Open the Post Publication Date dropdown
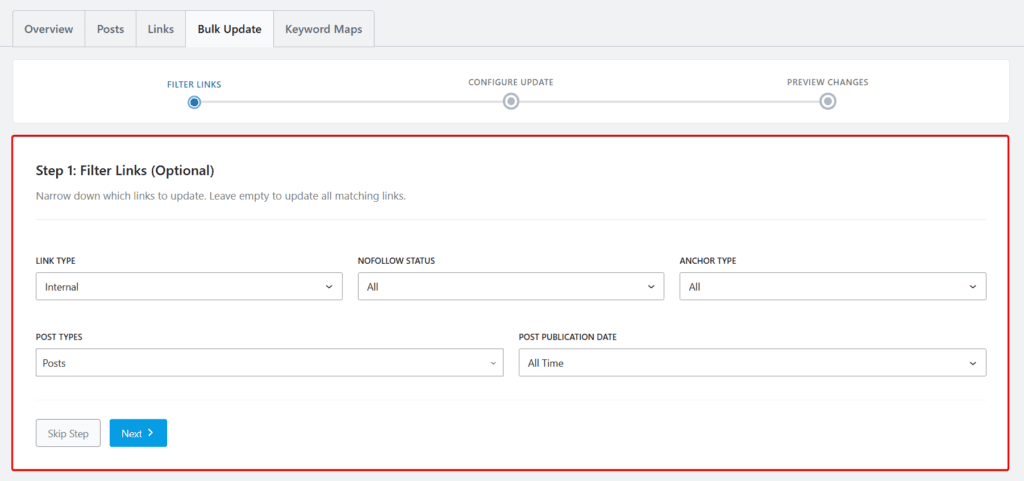 (x=752, y=363)
